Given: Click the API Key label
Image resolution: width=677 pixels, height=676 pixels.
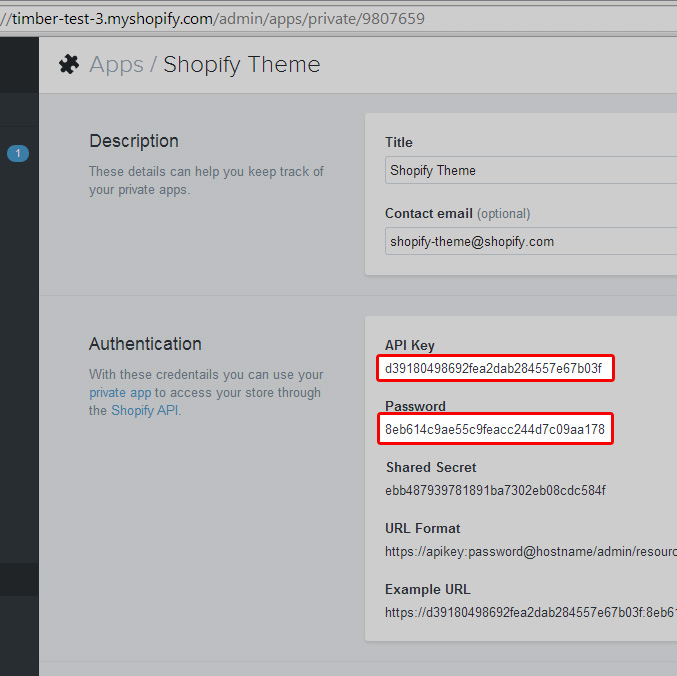Looking at the screenshot, I should 410,345.
